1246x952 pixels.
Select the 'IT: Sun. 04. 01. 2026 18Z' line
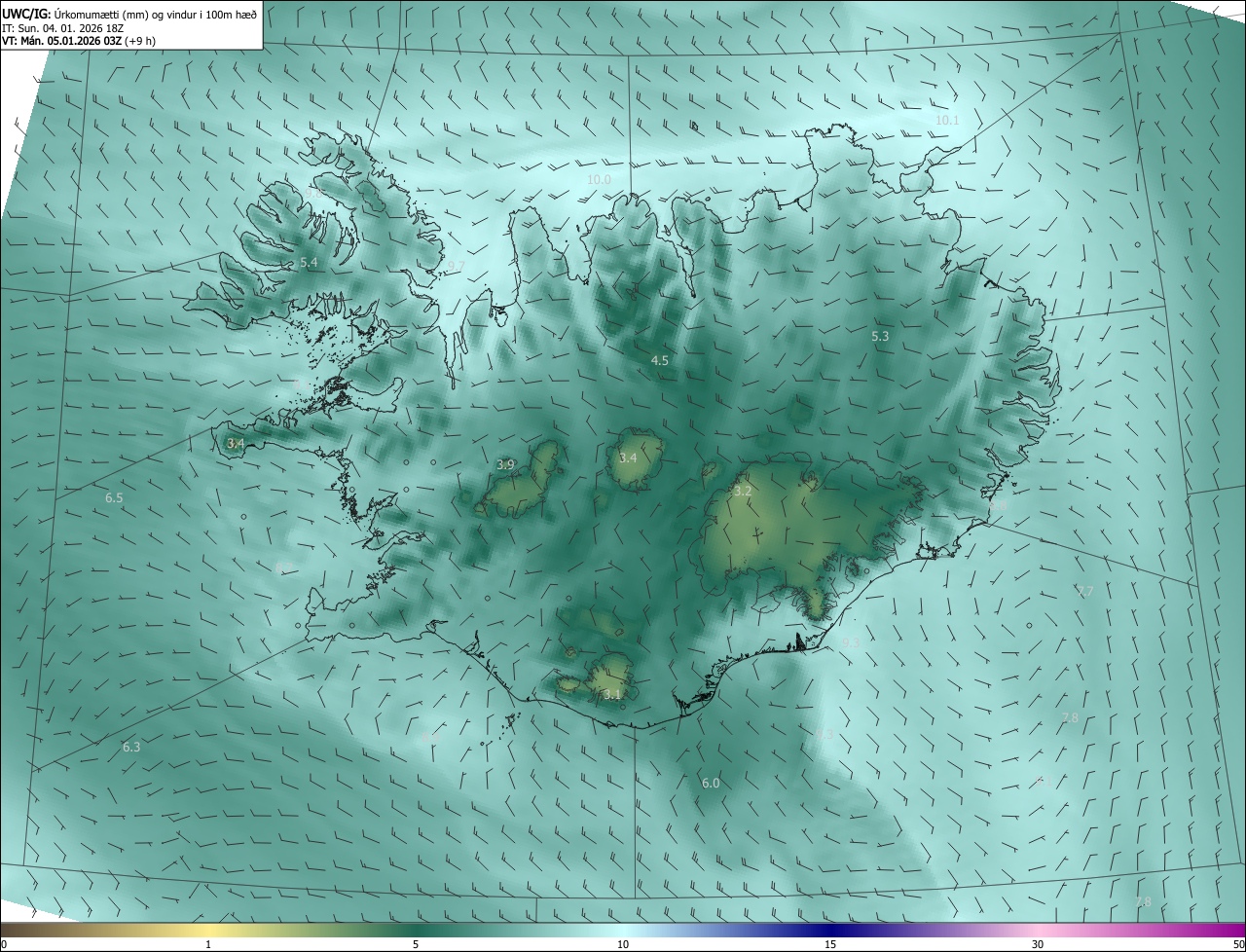(63, 27)
